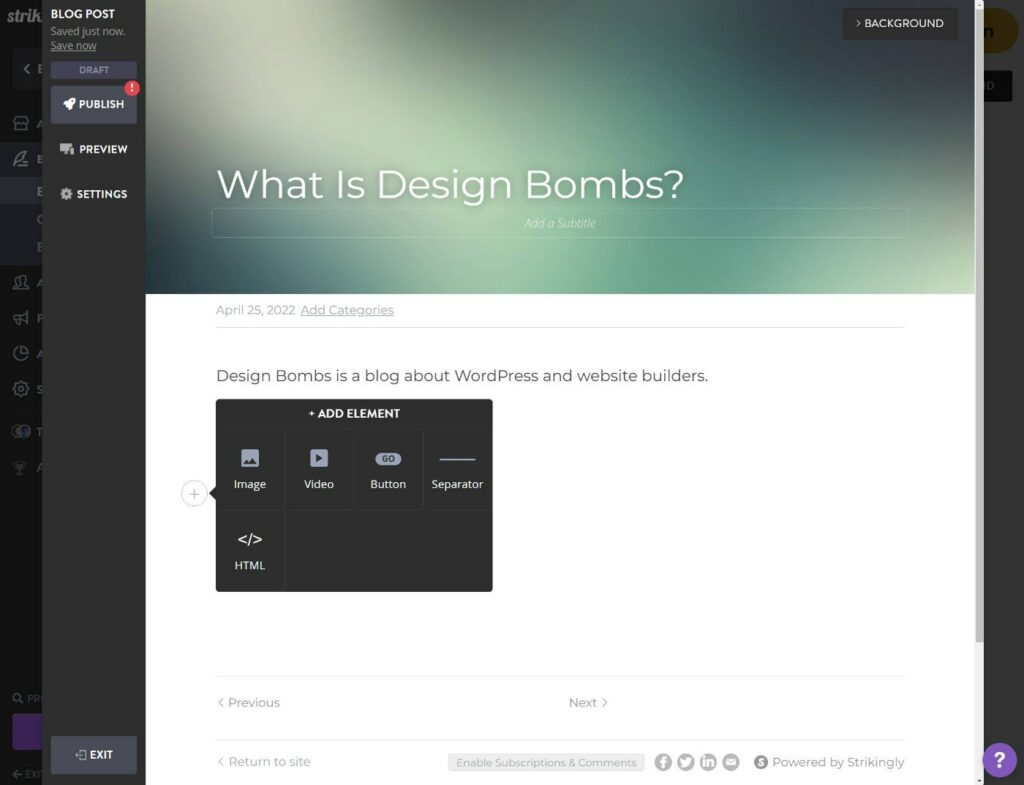The image size is (1024, 785).
Task: Click the LinkedIn share icon
Action: tap(708, 762)
